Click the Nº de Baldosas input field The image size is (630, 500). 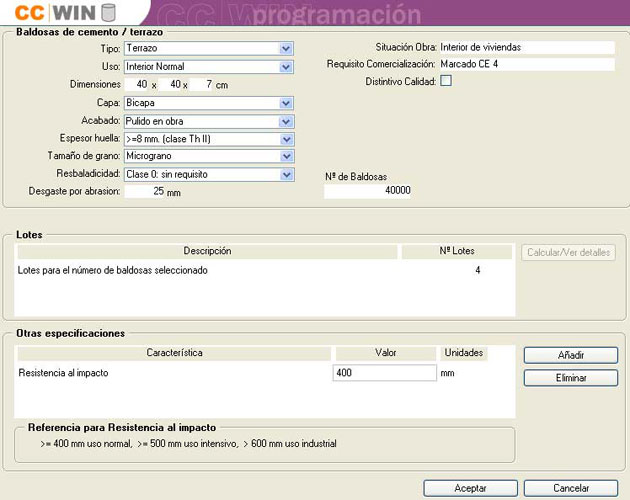click(x=368, y=190)
